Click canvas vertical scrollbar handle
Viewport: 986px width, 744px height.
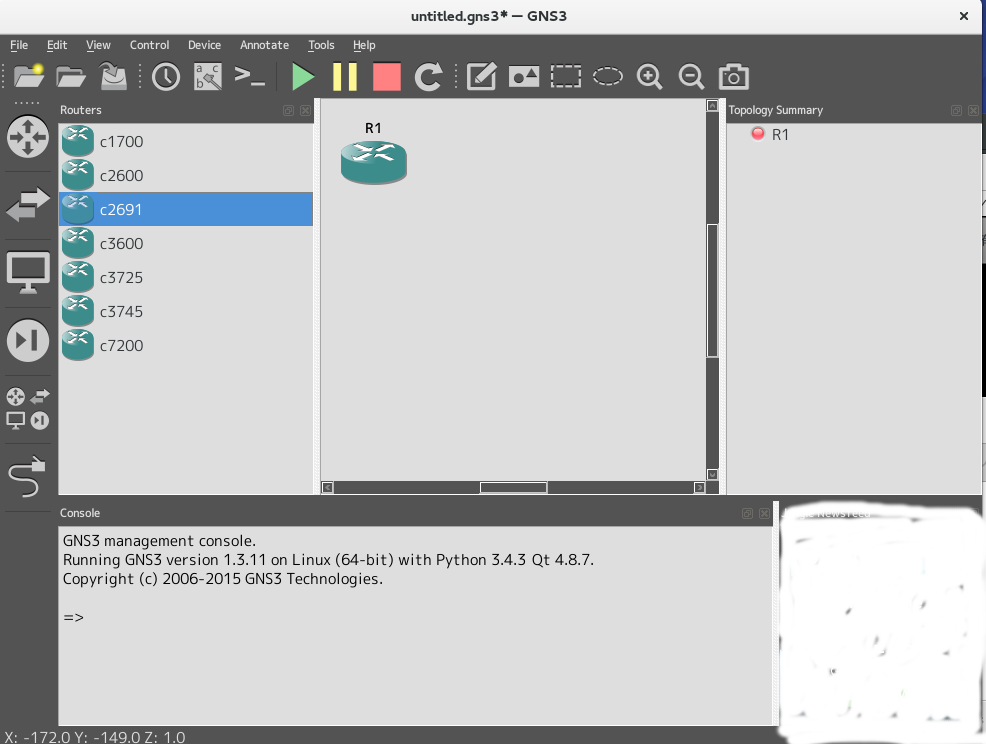[x=712, y=291]
